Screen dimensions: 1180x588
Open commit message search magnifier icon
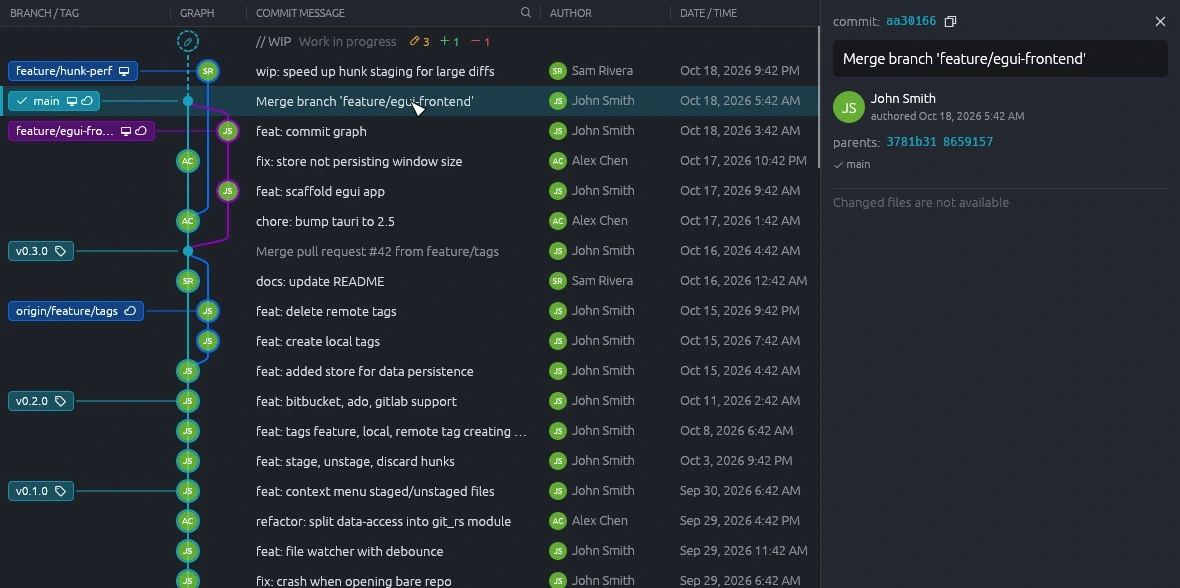[x=526, y=13]
